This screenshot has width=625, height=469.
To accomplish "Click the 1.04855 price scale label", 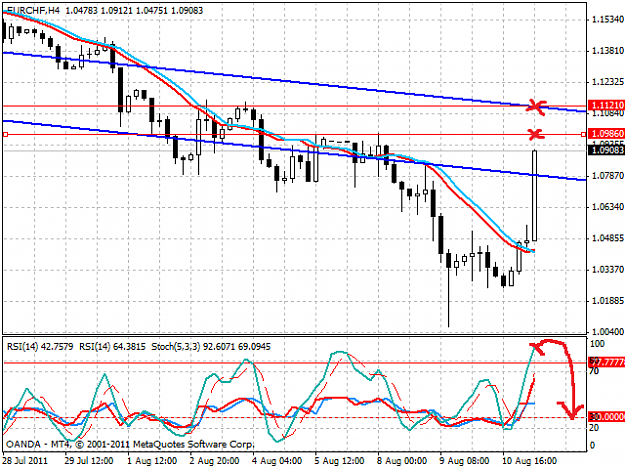I will pos(607,238).
